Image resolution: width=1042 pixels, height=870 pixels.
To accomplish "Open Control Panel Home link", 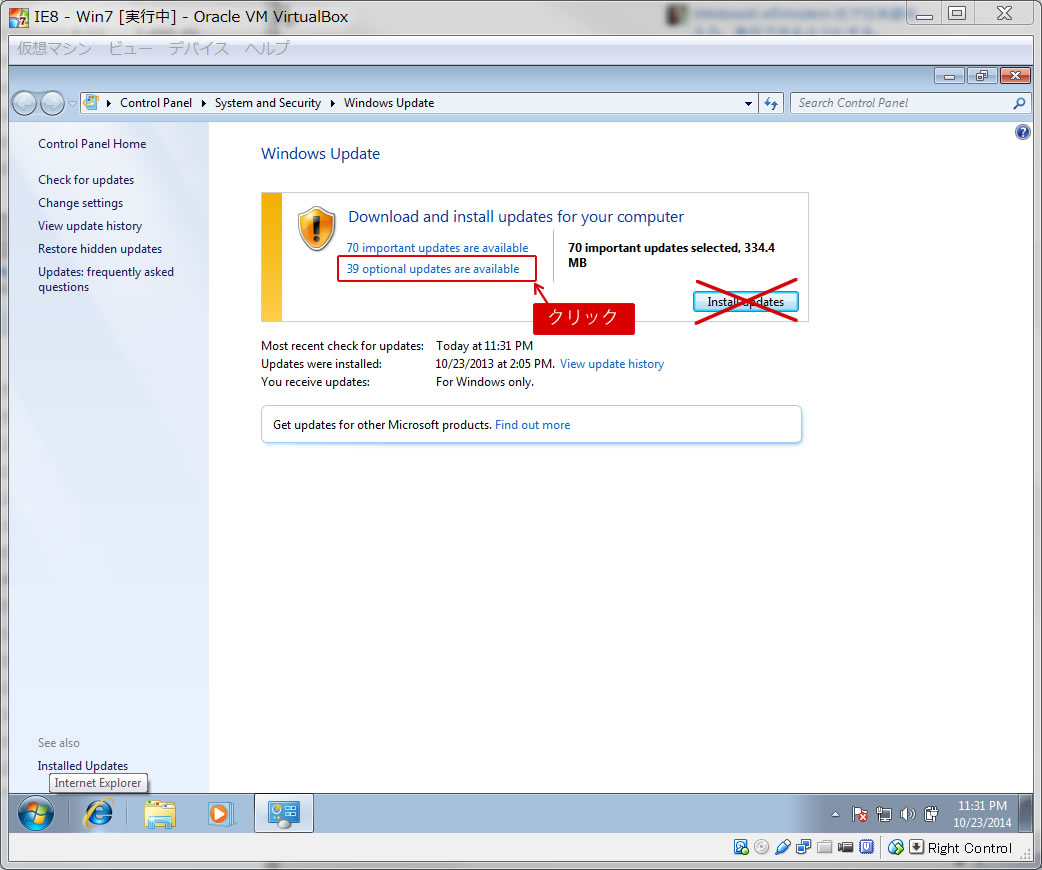I will [x=92, y=144].
